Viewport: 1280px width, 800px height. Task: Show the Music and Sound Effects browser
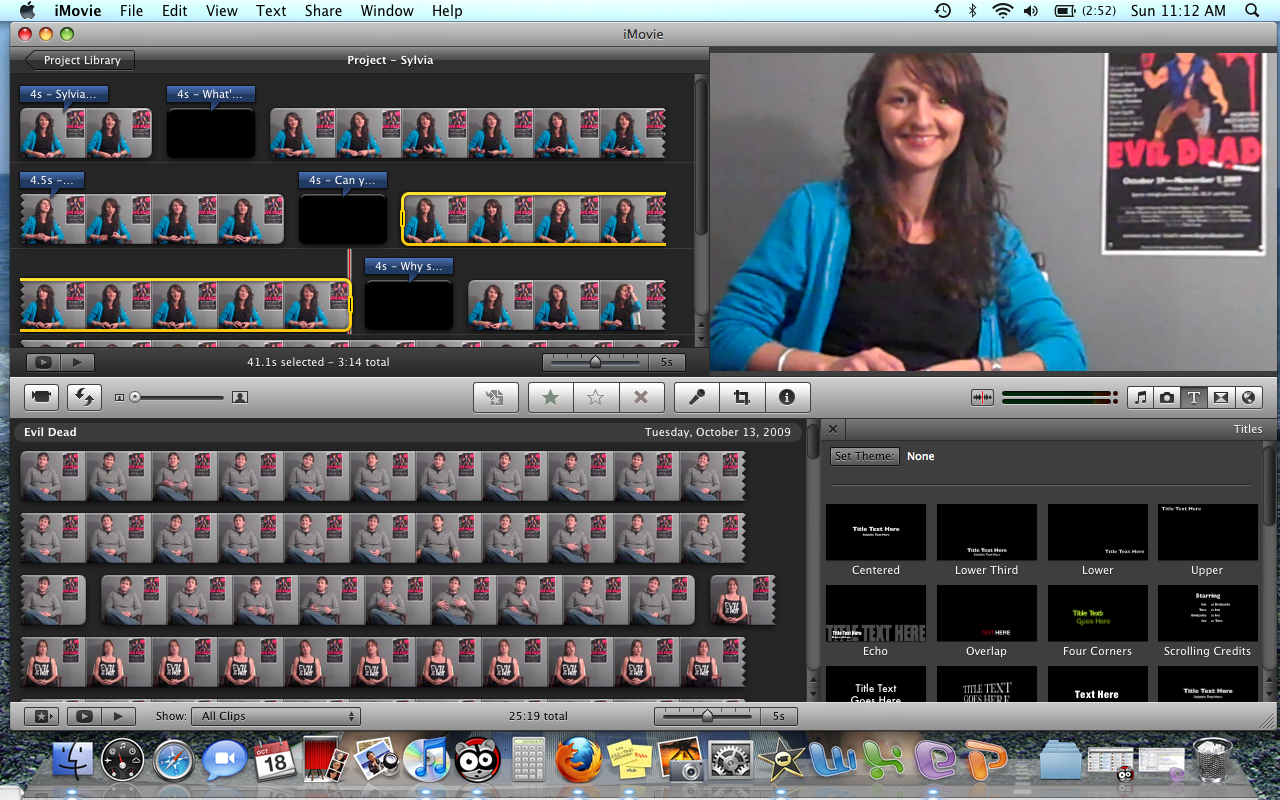(x=1140, y=397)
